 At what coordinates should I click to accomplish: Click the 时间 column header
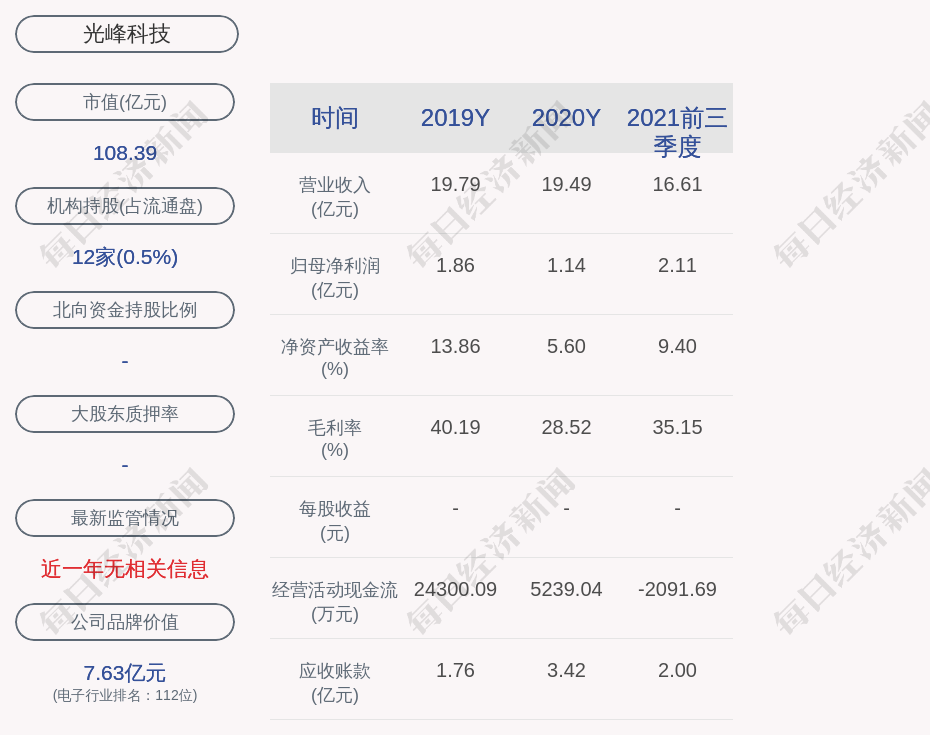(335, 117)
